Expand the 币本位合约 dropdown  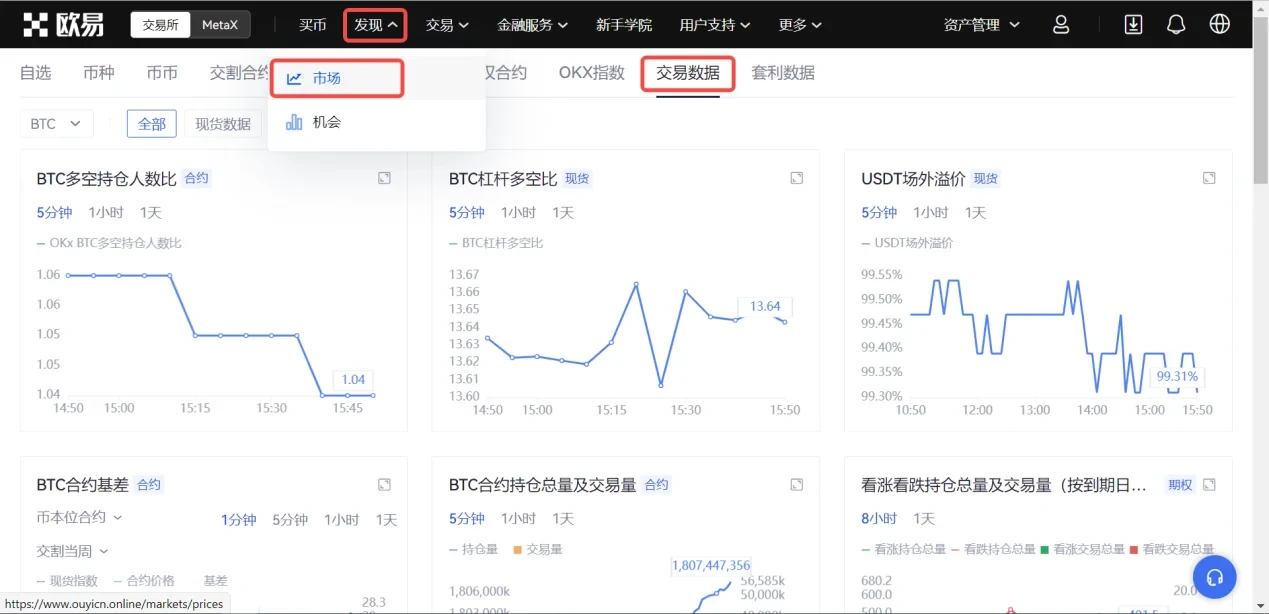(x=79, y=518)
